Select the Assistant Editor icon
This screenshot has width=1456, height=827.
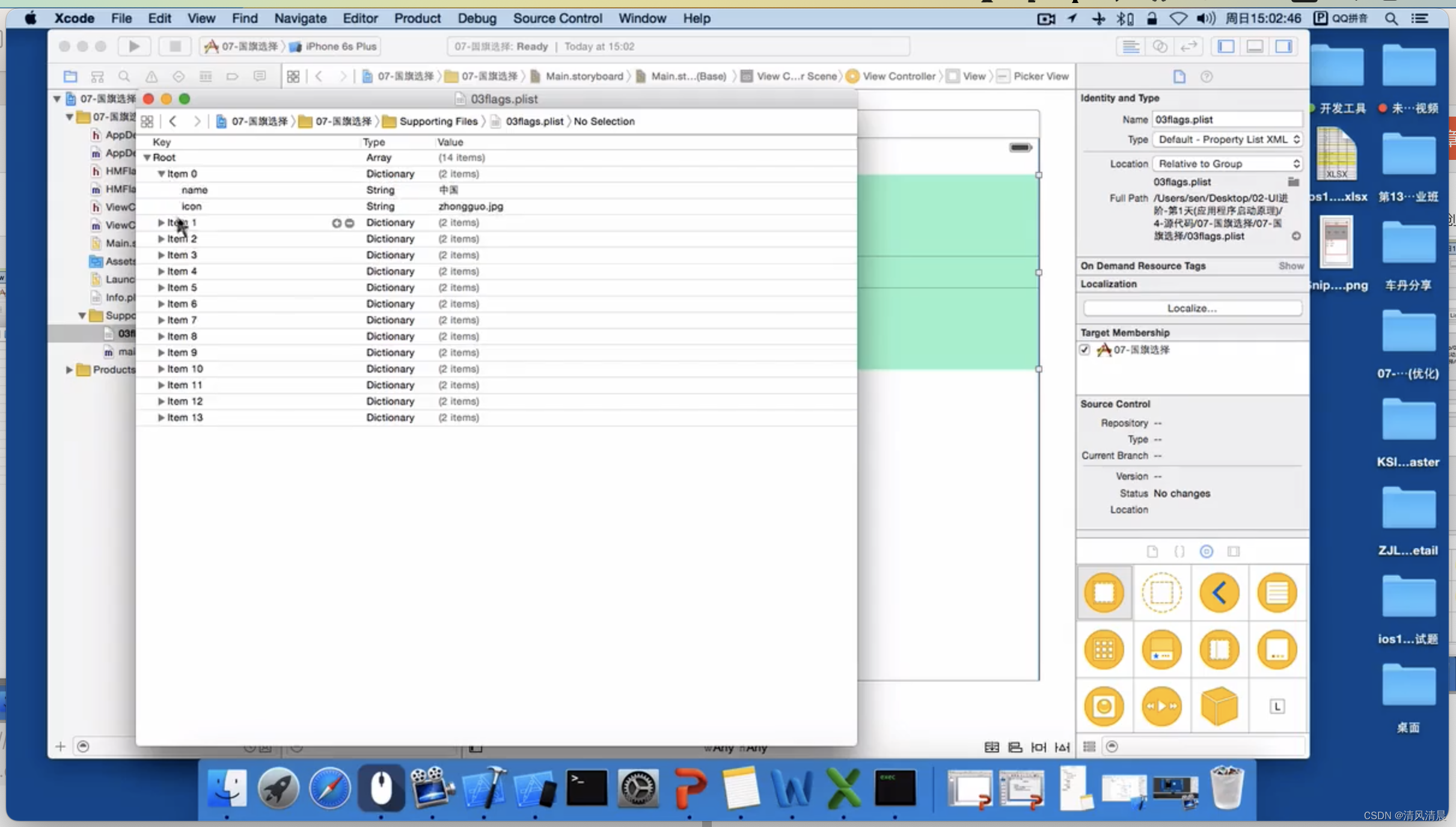click(x=1158, y=46)
